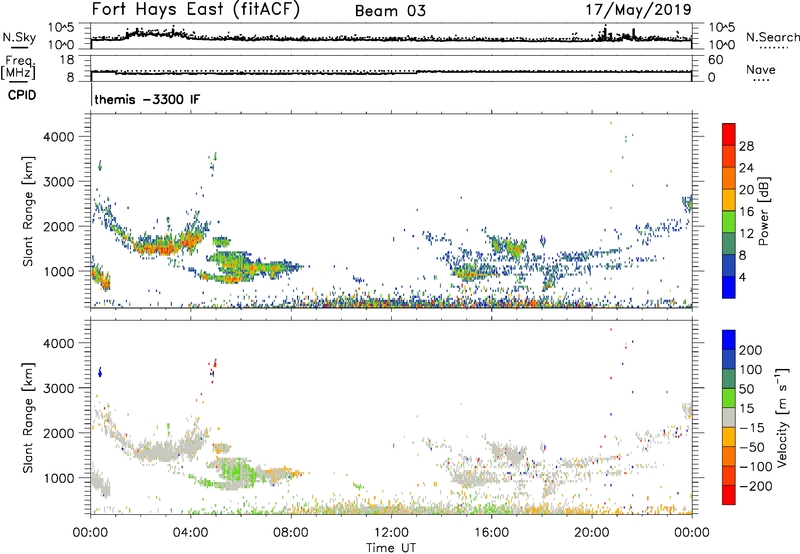Screen dimensions: 800x554
Task: Click velocity scale value '-50'
Action: pos(751,447)
